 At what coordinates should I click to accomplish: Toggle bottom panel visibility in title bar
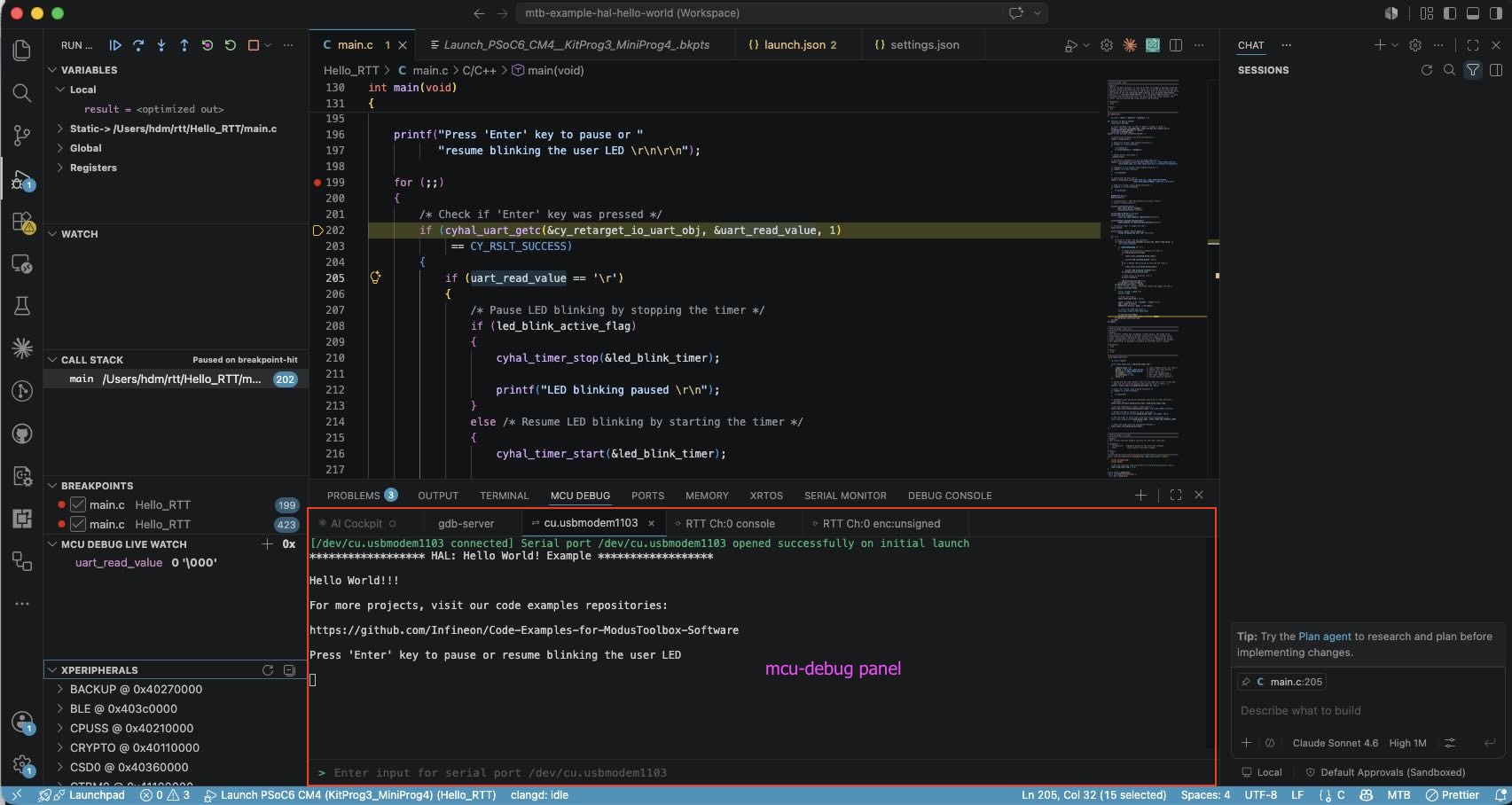(1473, 13)
